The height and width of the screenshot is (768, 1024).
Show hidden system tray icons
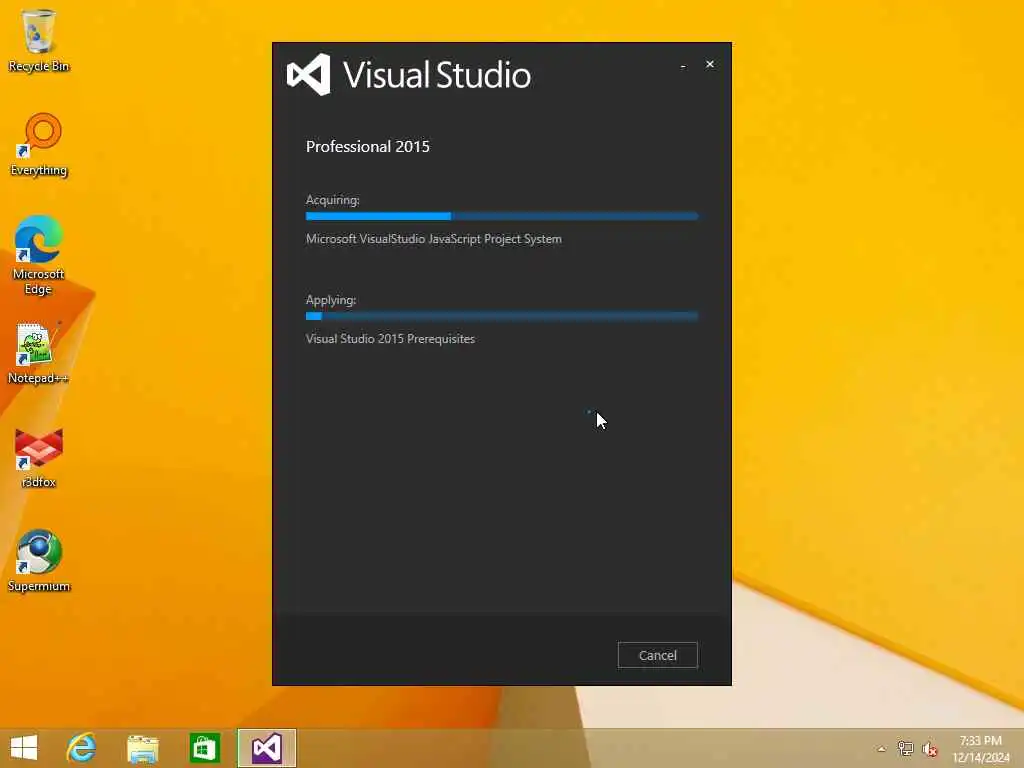tap(882, 749)
